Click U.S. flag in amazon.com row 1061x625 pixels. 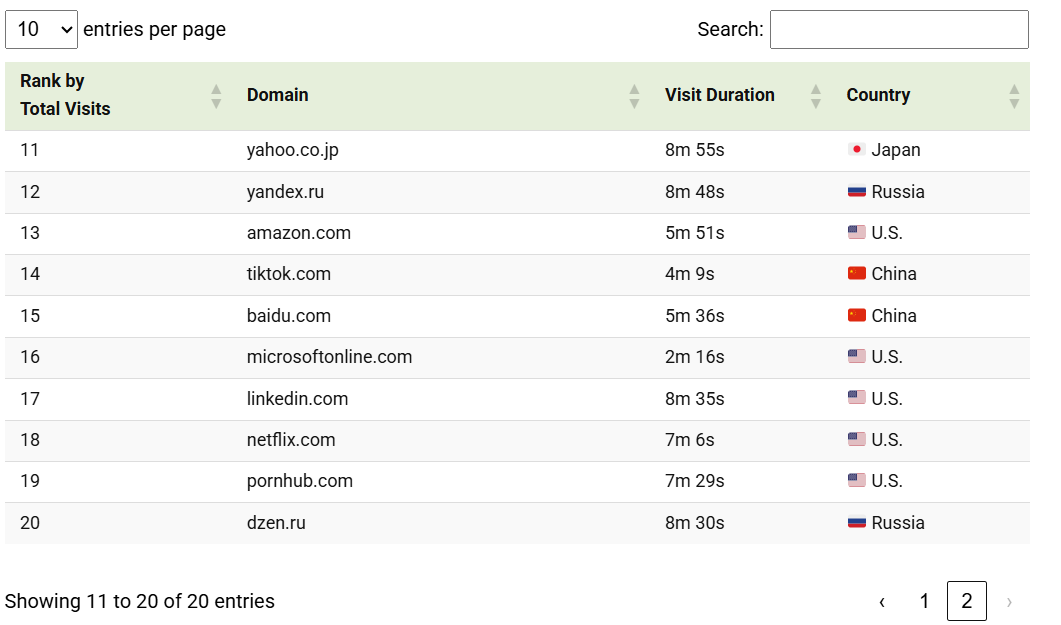pos(857,233)
